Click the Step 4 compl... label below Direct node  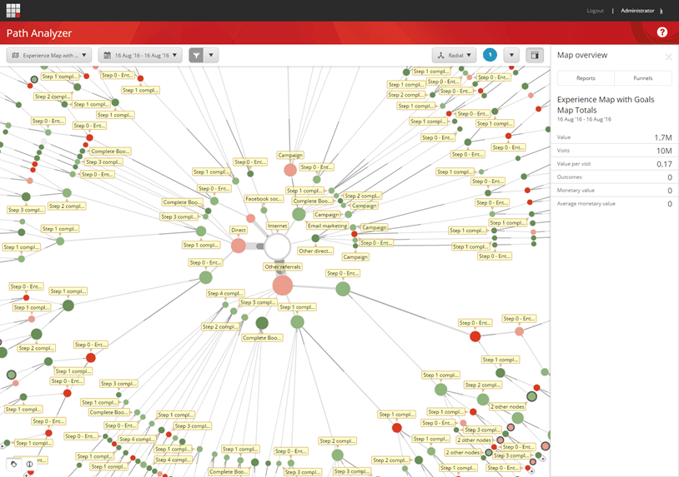[x=226, y=293]
